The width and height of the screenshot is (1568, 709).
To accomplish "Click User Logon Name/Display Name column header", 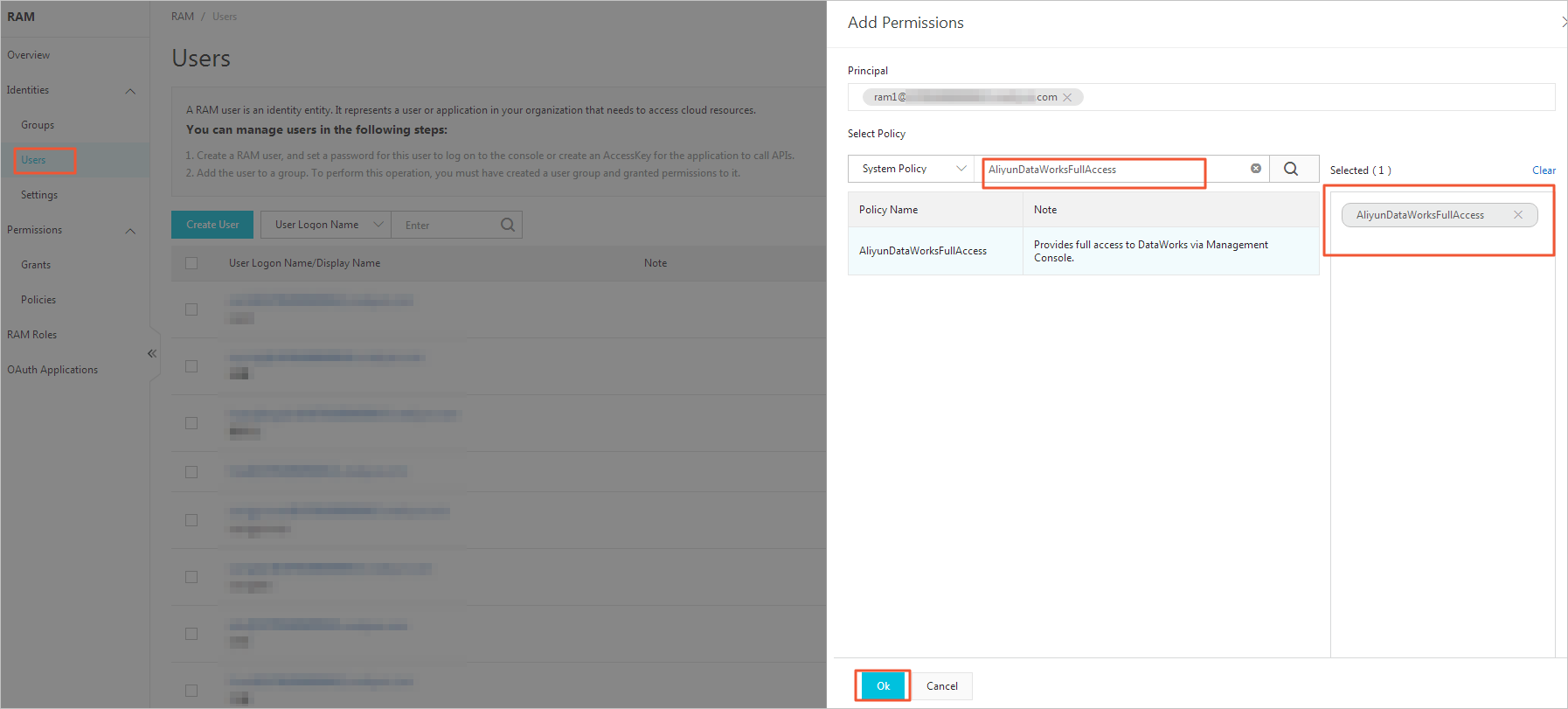I will [304, 263].
